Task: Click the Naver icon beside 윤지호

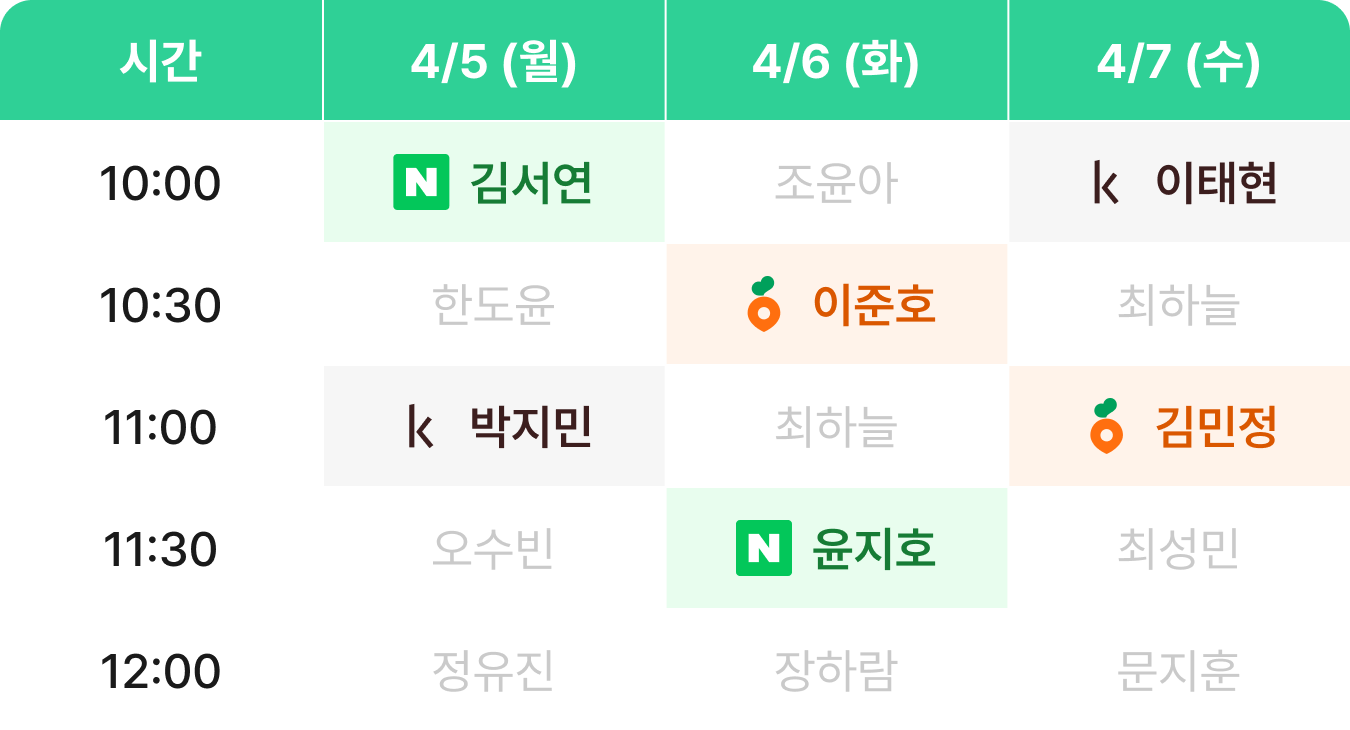Action: pos(764,549)
